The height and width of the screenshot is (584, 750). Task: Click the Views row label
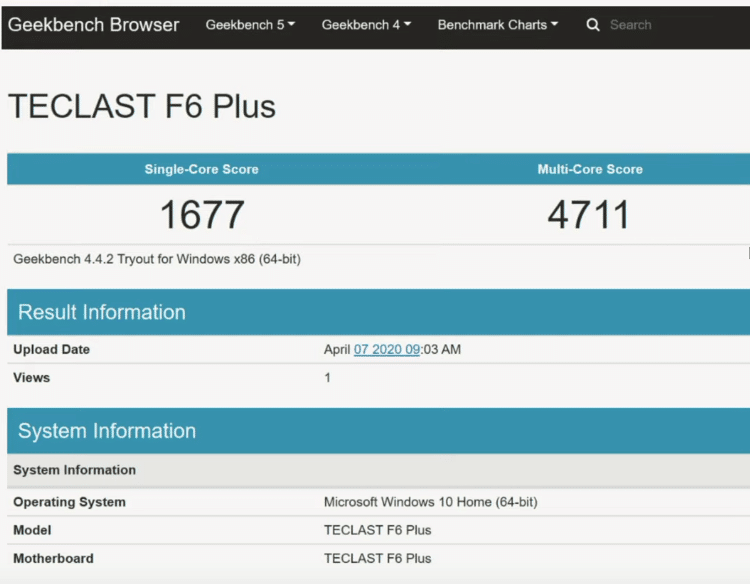(x=32, y=378)
